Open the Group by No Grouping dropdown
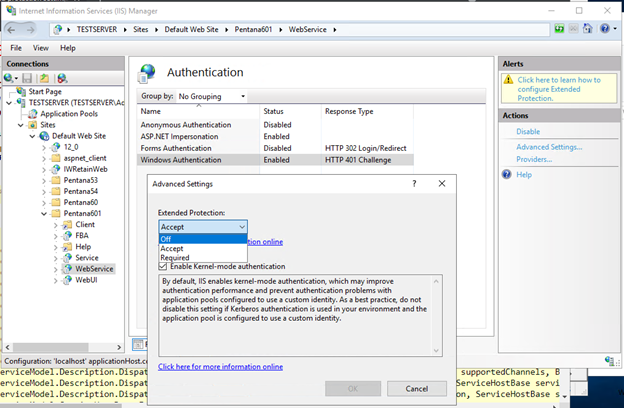This screenshot has height=408, width=624. pyautogui.click(x=212, y=96)
